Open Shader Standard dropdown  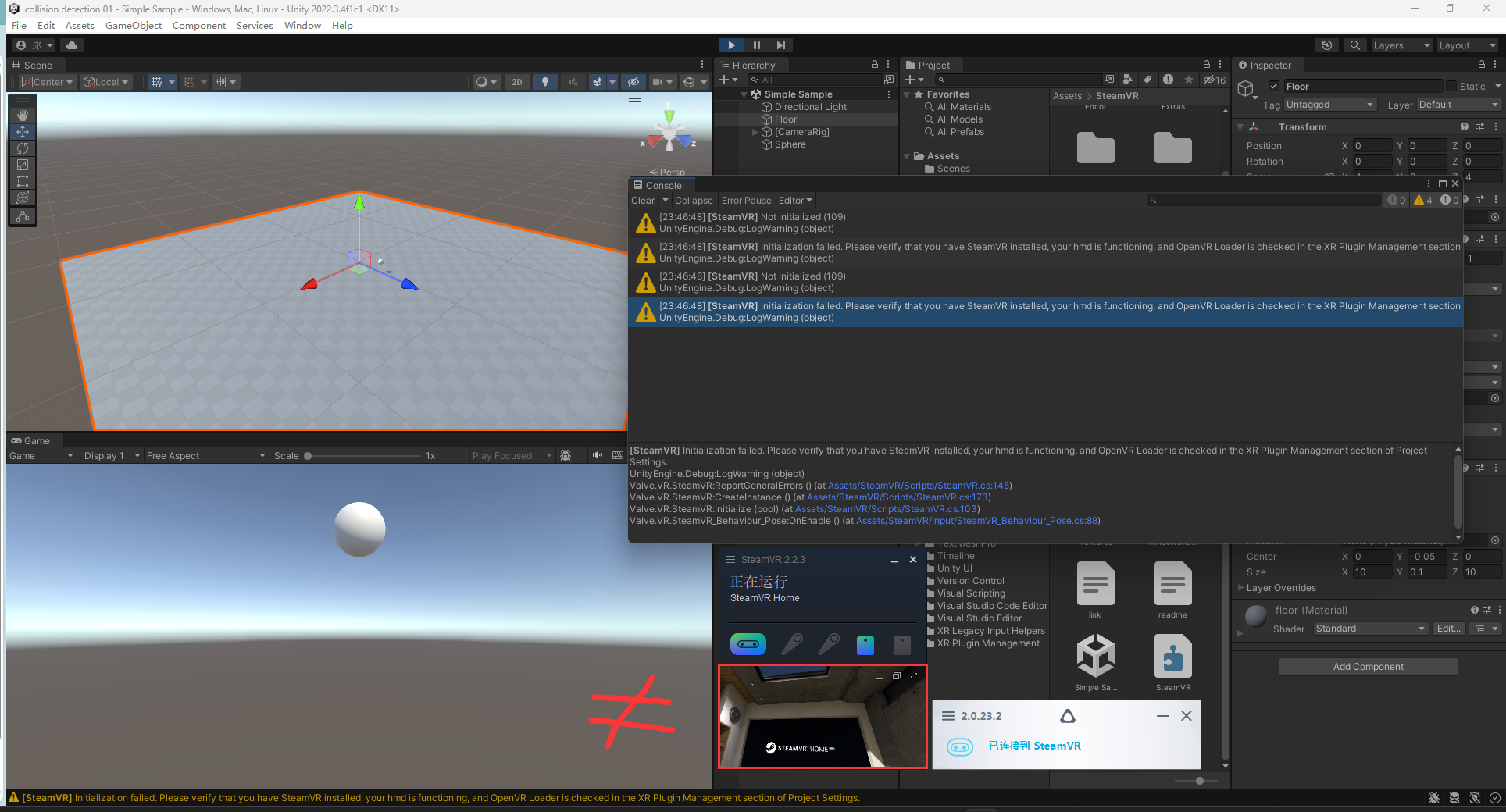point(1370,629)
